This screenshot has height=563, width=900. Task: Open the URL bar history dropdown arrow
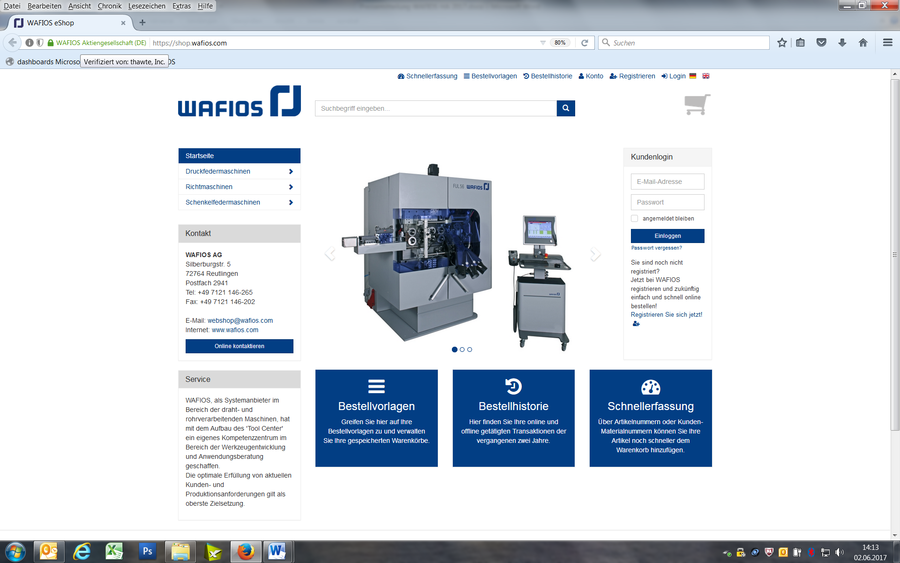pos(543,42)
